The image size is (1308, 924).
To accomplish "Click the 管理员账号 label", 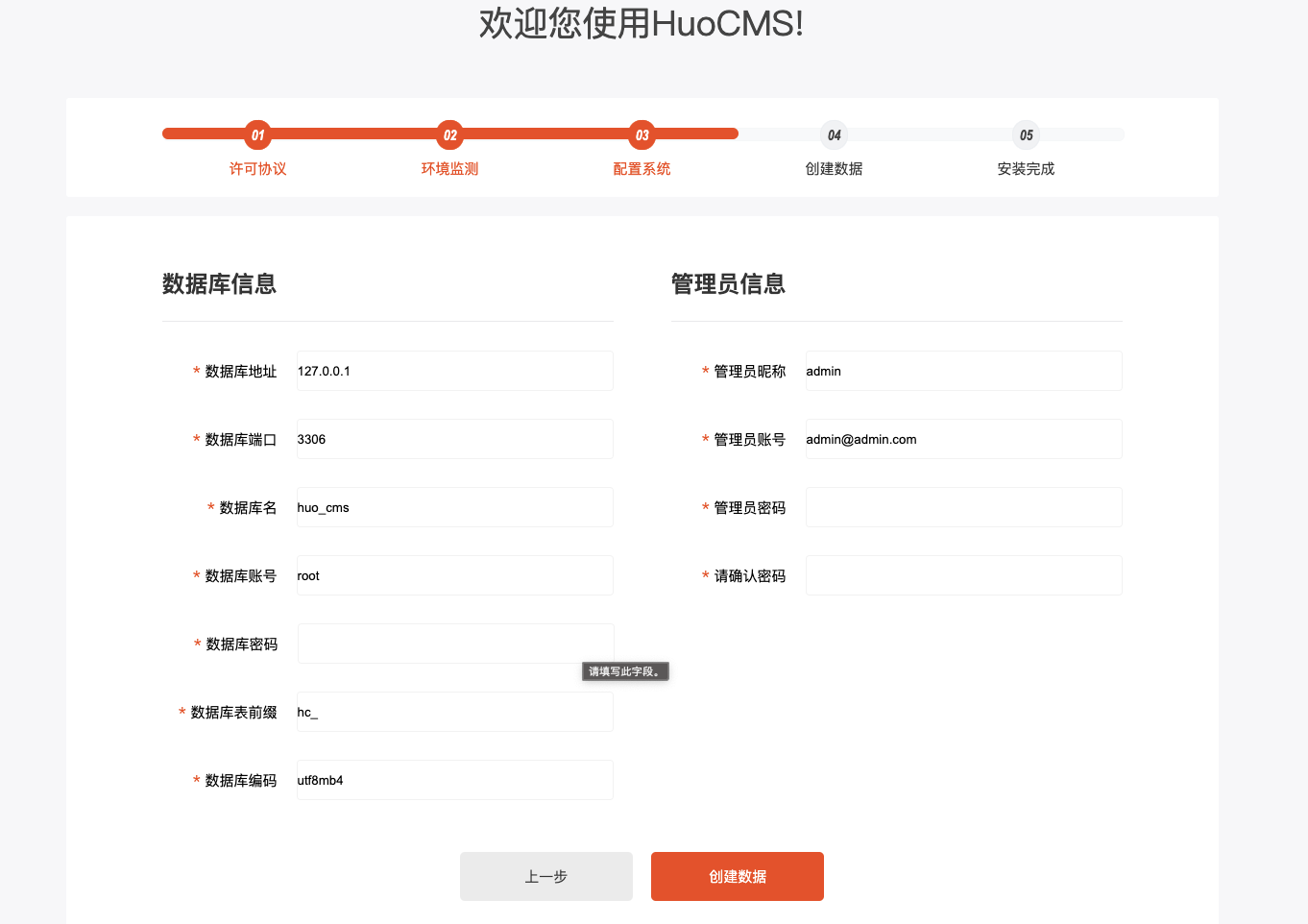I will (x=750, y=440).
